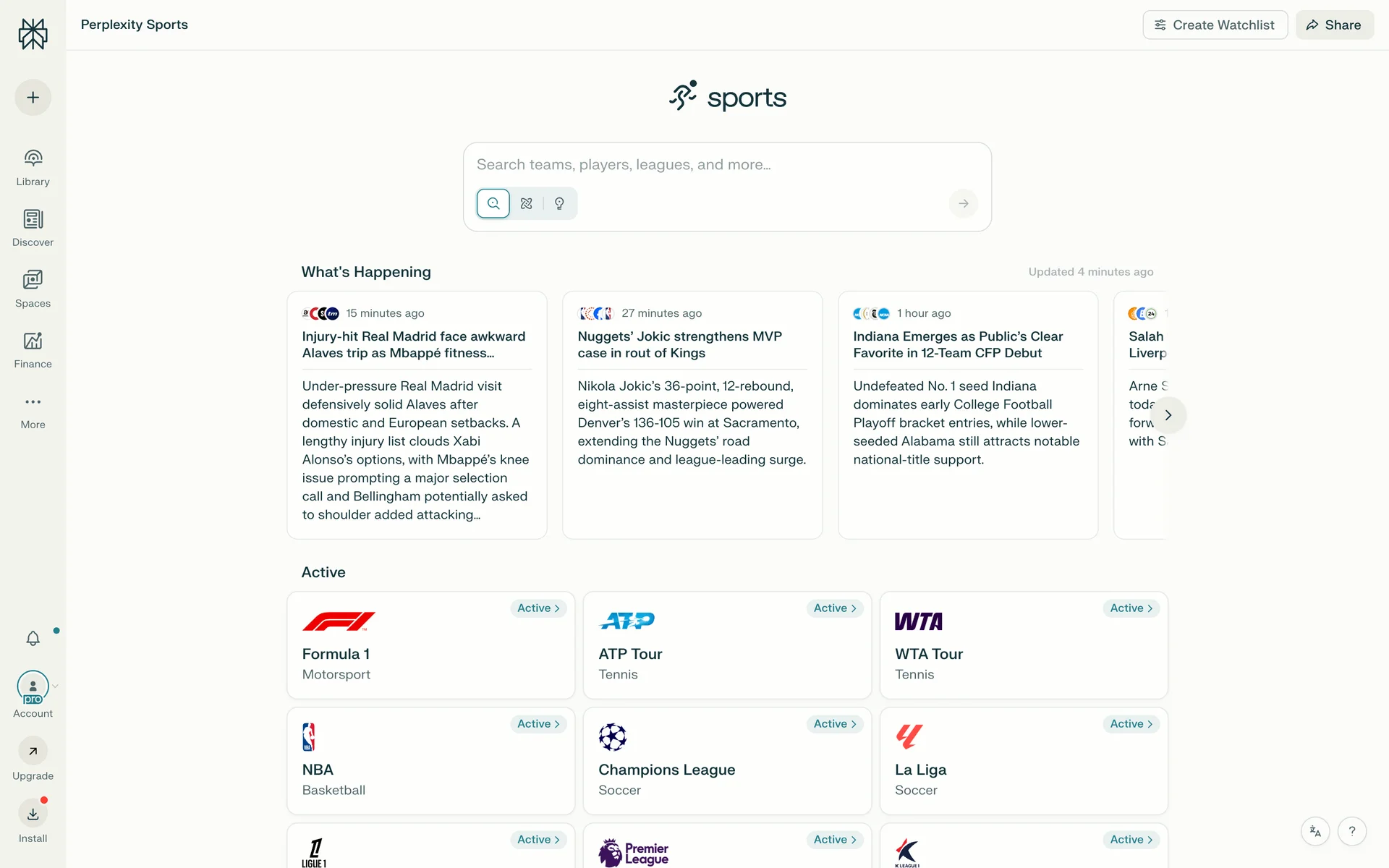The width and height of the screenshot is (1389, 868).
Task: Click the Install download icon
Action: point(33,814)
